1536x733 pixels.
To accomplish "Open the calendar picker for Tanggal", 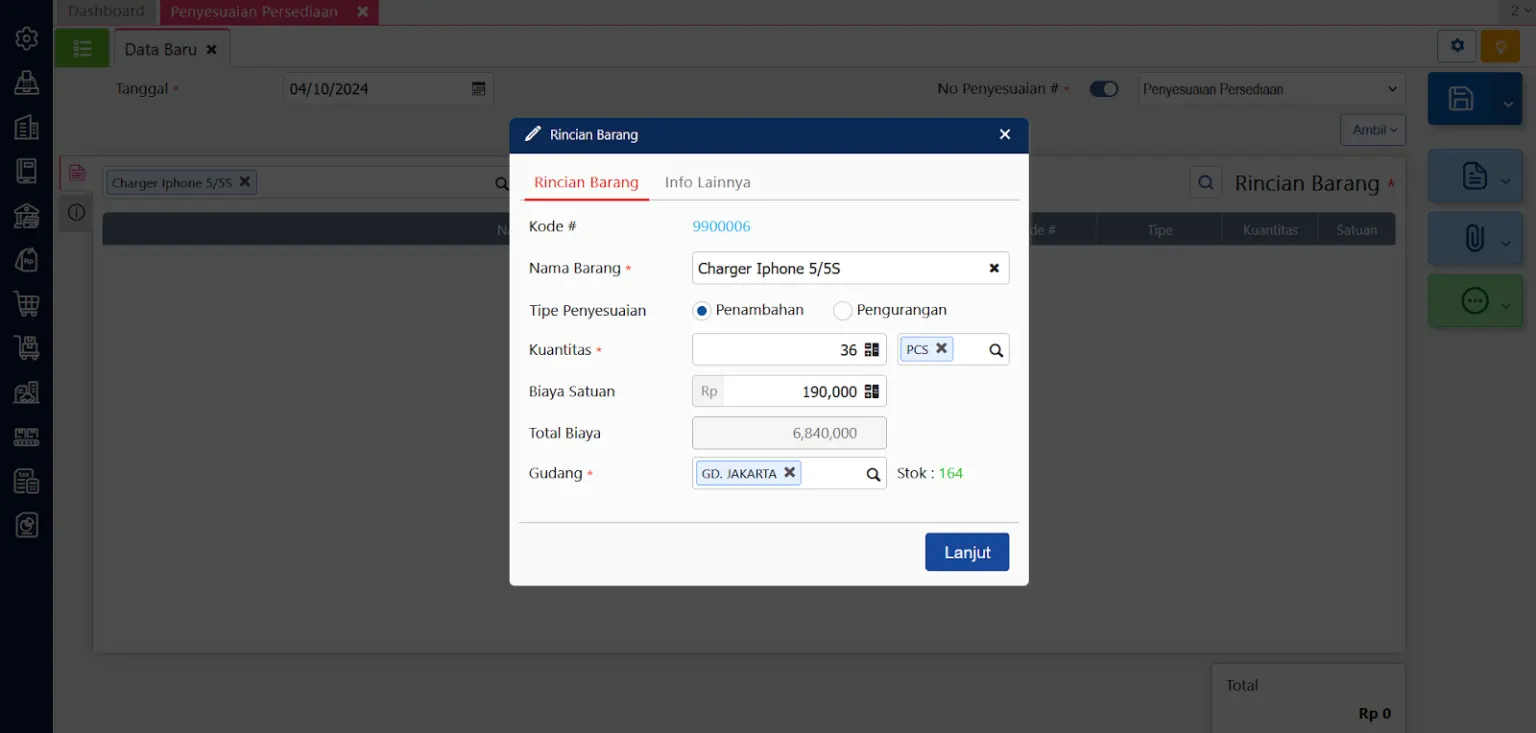I will pos(479,89).
